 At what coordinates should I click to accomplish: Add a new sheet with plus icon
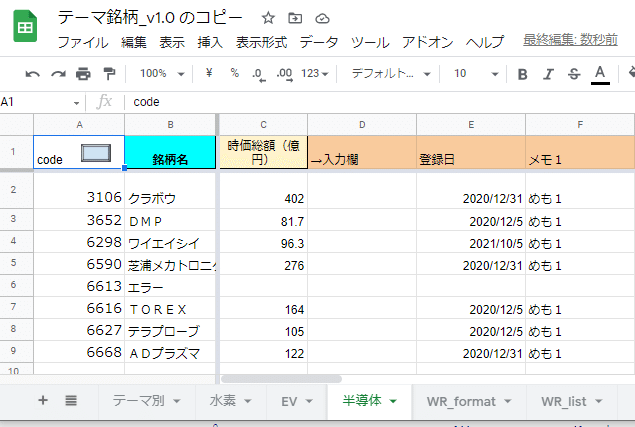pos(43,400)
